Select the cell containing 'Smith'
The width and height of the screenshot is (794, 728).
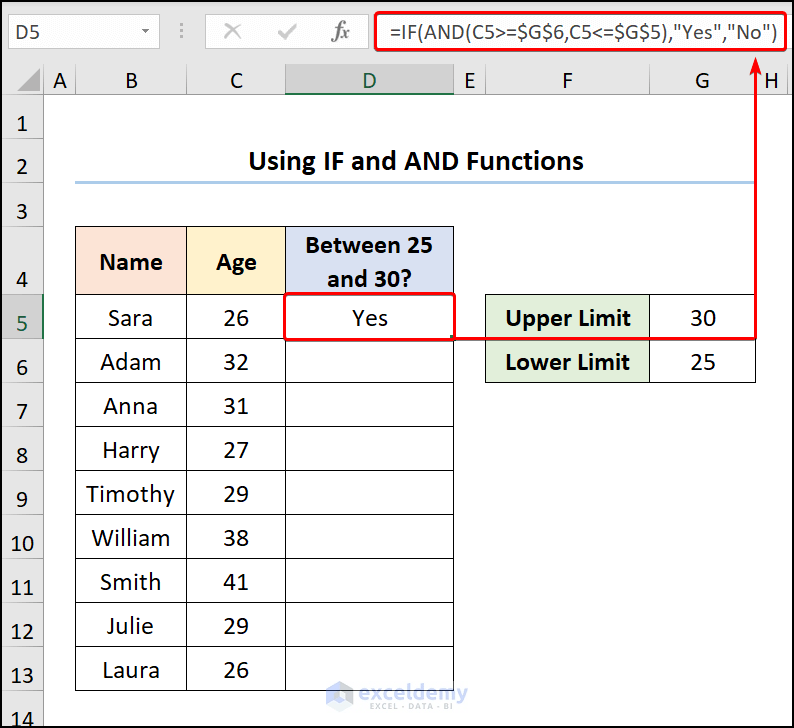click(x=131, y=581)
